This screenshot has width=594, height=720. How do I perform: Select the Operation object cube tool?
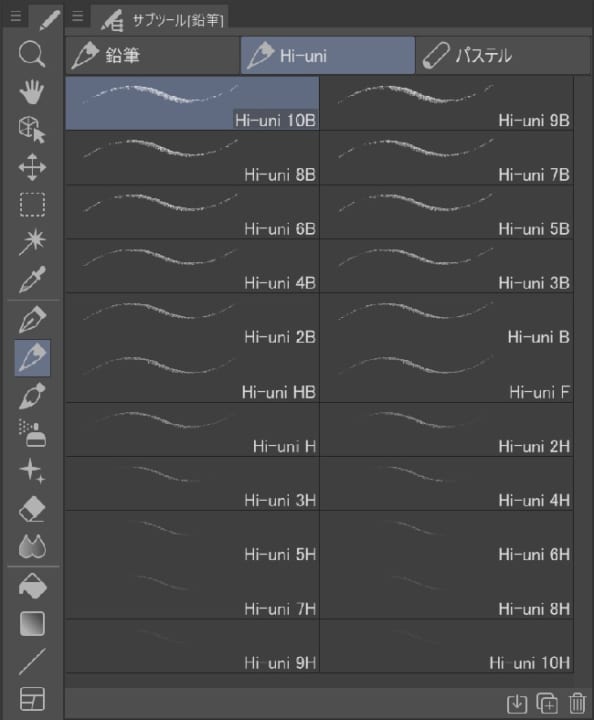(x=32, y=129)
